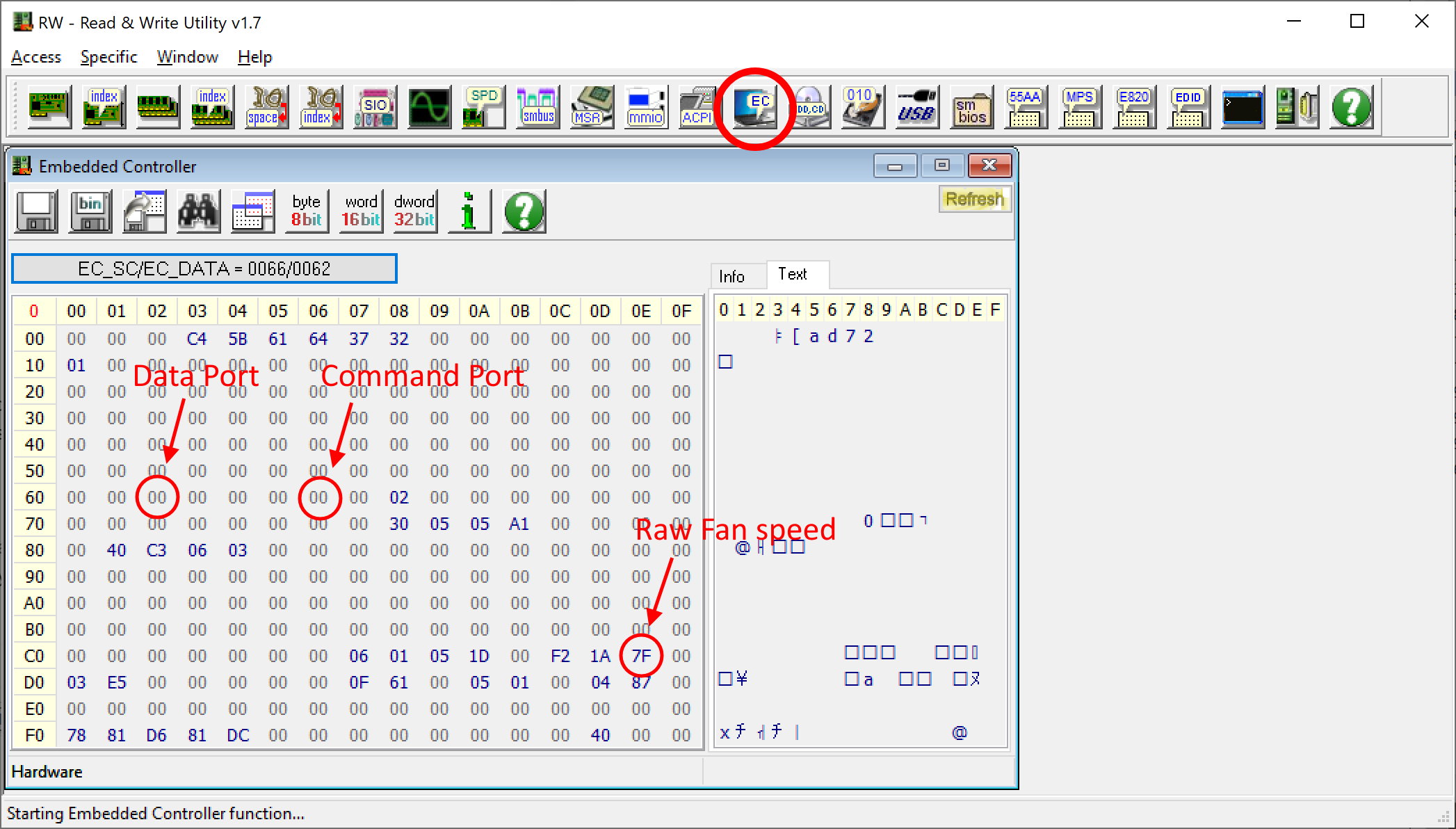Switch view to word 16bit mode
1456x829 pixels.
(361, 211)
